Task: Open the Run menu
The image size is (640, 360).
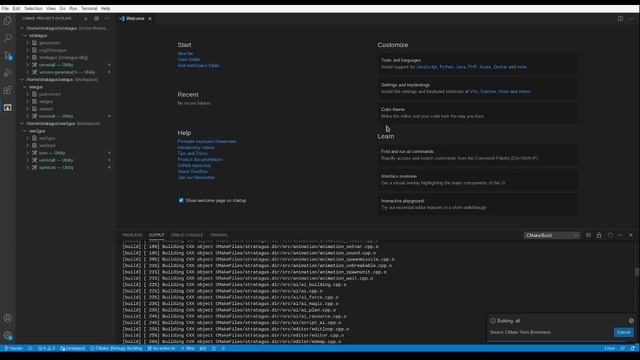Action: (73, 8)
